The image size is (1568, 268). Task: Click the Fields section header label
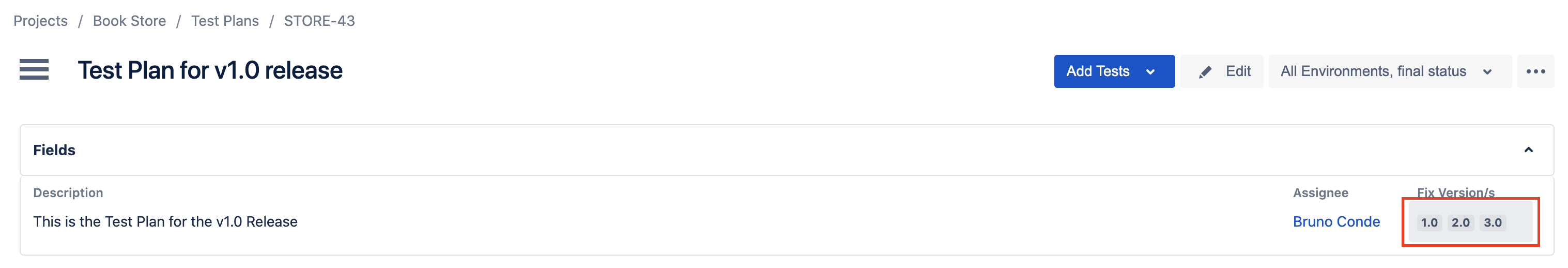pos(54,151)
